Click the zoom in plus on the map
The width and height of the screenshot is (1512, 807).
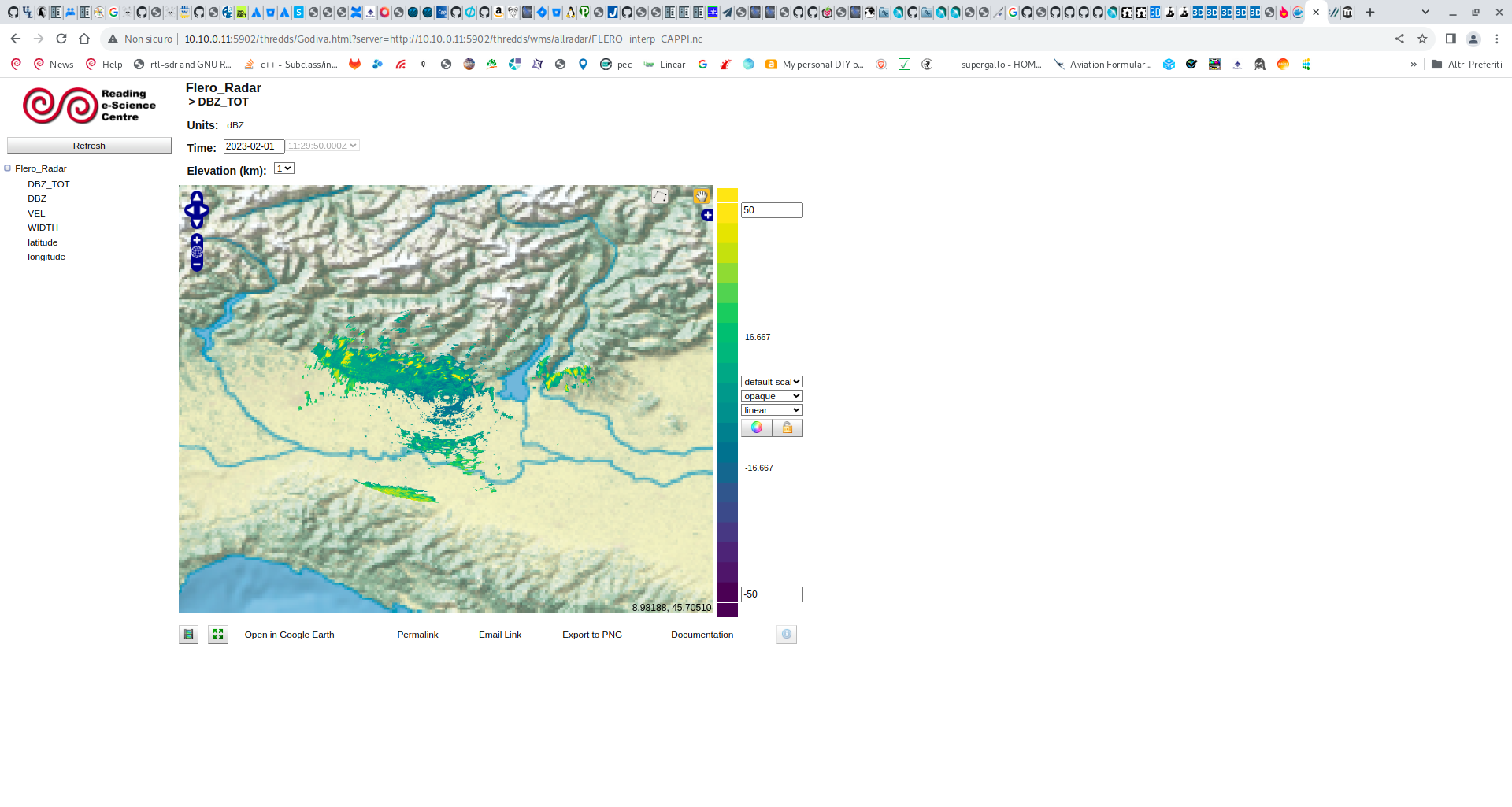click(196, 240)
